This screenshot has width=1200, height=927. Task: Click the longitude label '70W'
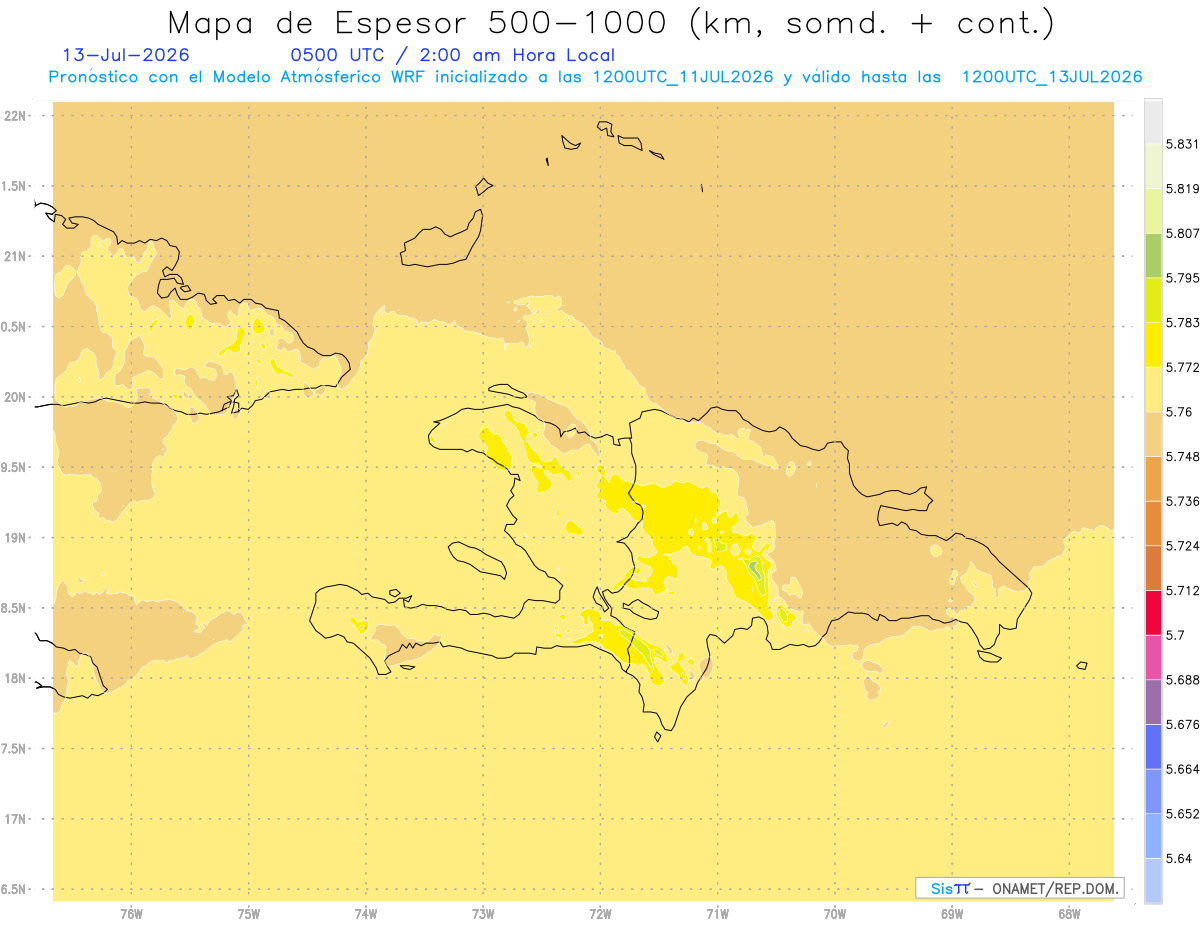[835, 914]
